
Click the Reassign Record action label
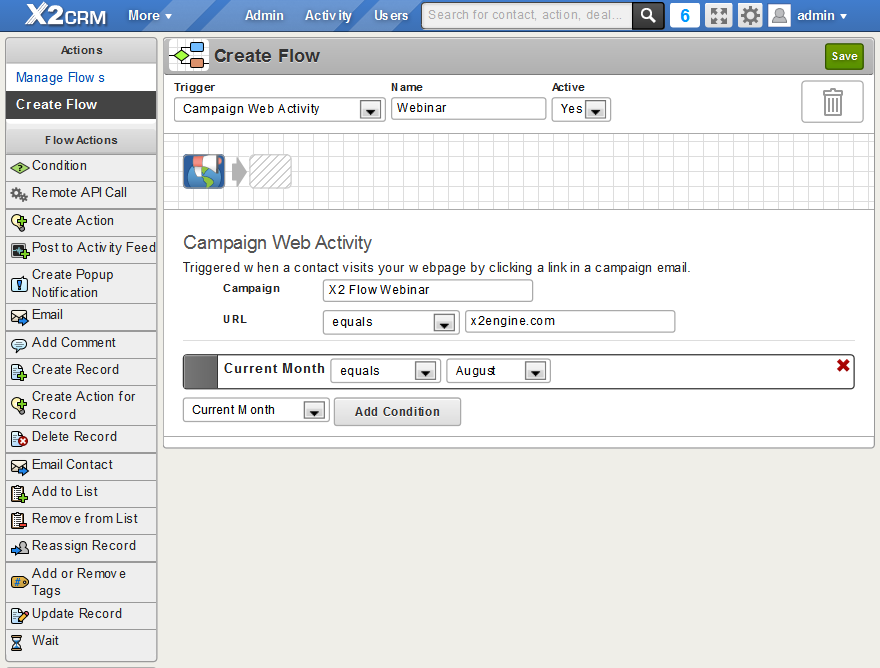[84, 546]
